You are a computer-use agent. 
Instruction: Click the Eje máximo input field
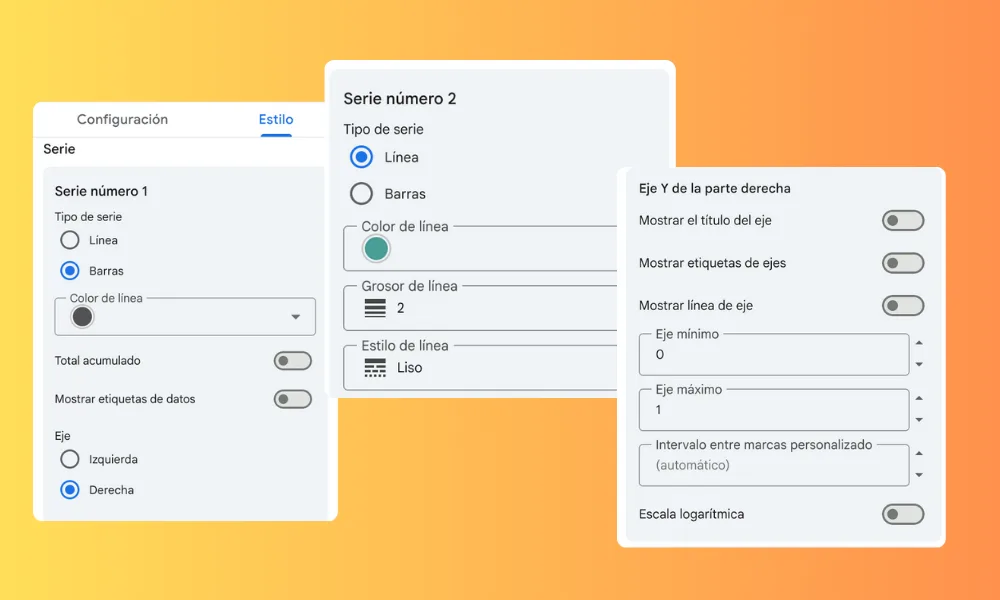coord(772,410)
